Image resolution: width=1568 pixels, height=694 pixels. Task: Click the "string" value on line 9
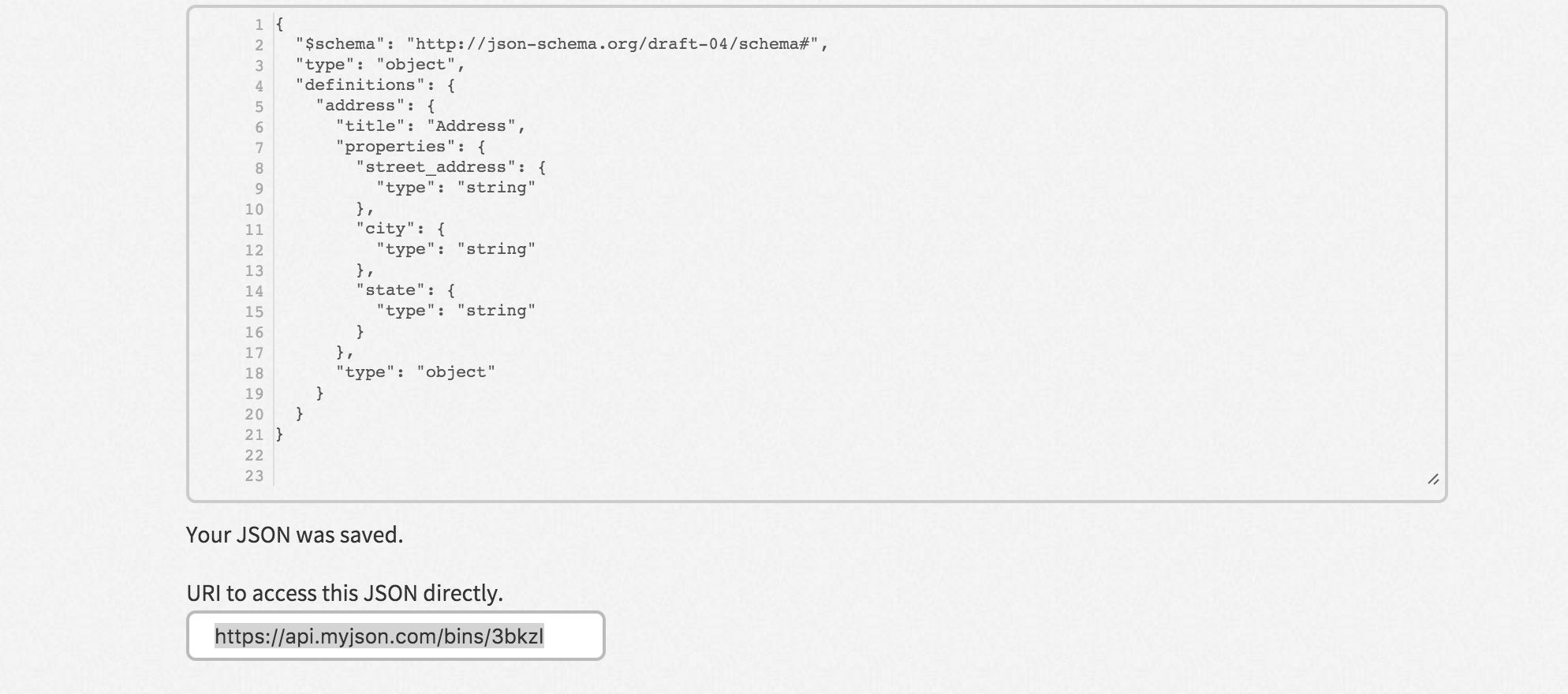pyautogui.click(x=496, y=188)
